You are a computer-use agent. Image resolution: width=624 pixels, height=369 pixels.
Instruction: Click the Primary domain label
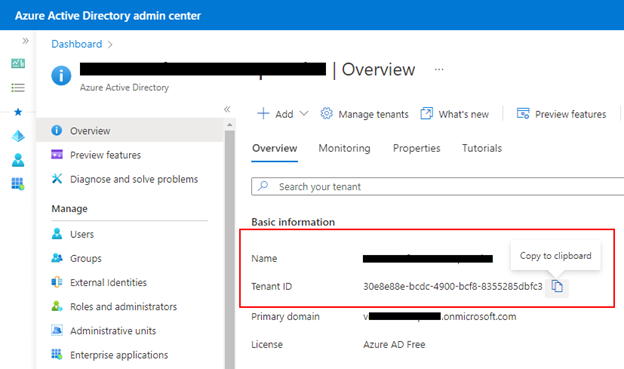click(285, 316)
